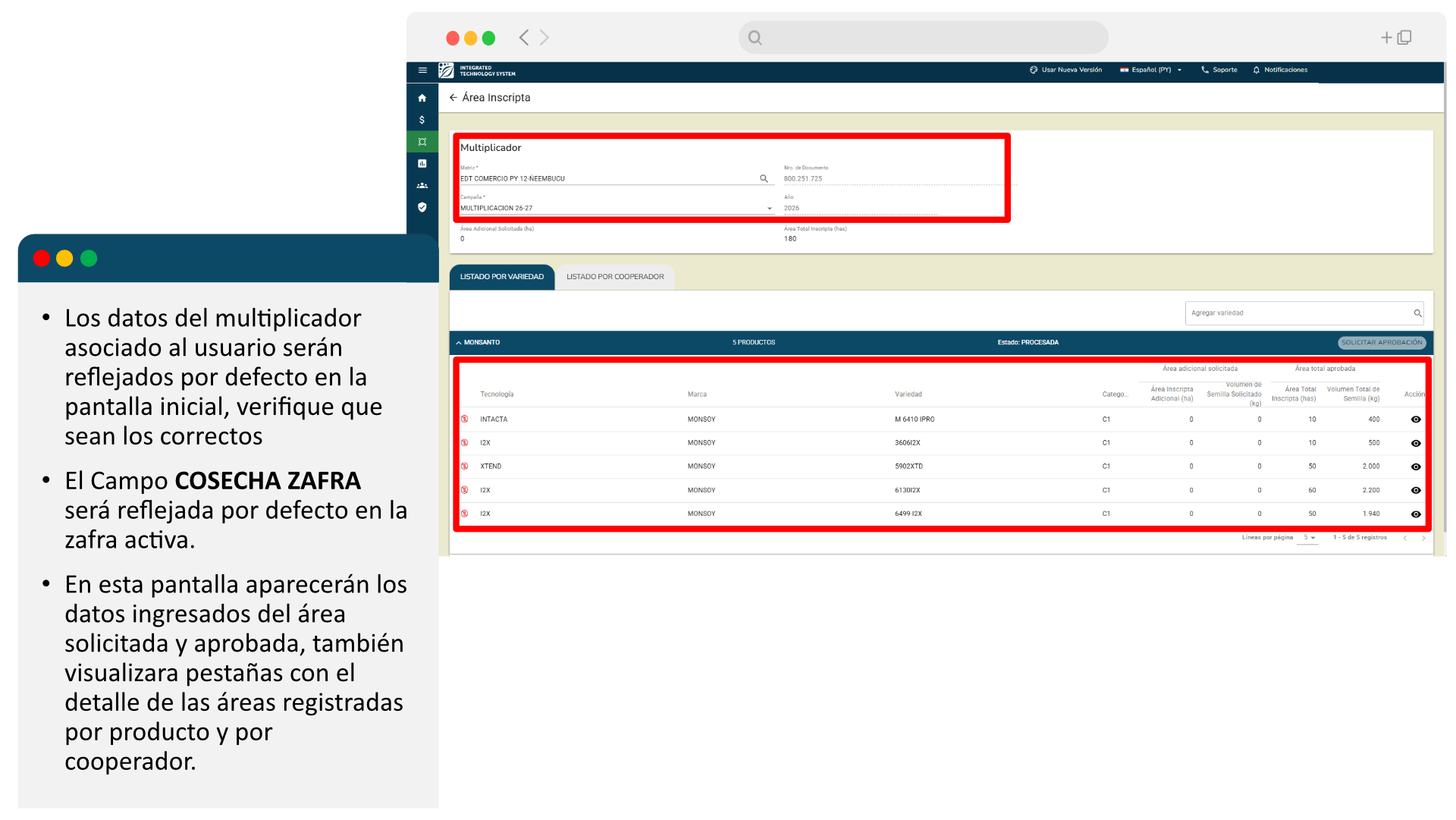The width and height of the screenshot is (1456, 820).
Task: Click Usar Nueva Versión link
Action: pos(1066,70)
